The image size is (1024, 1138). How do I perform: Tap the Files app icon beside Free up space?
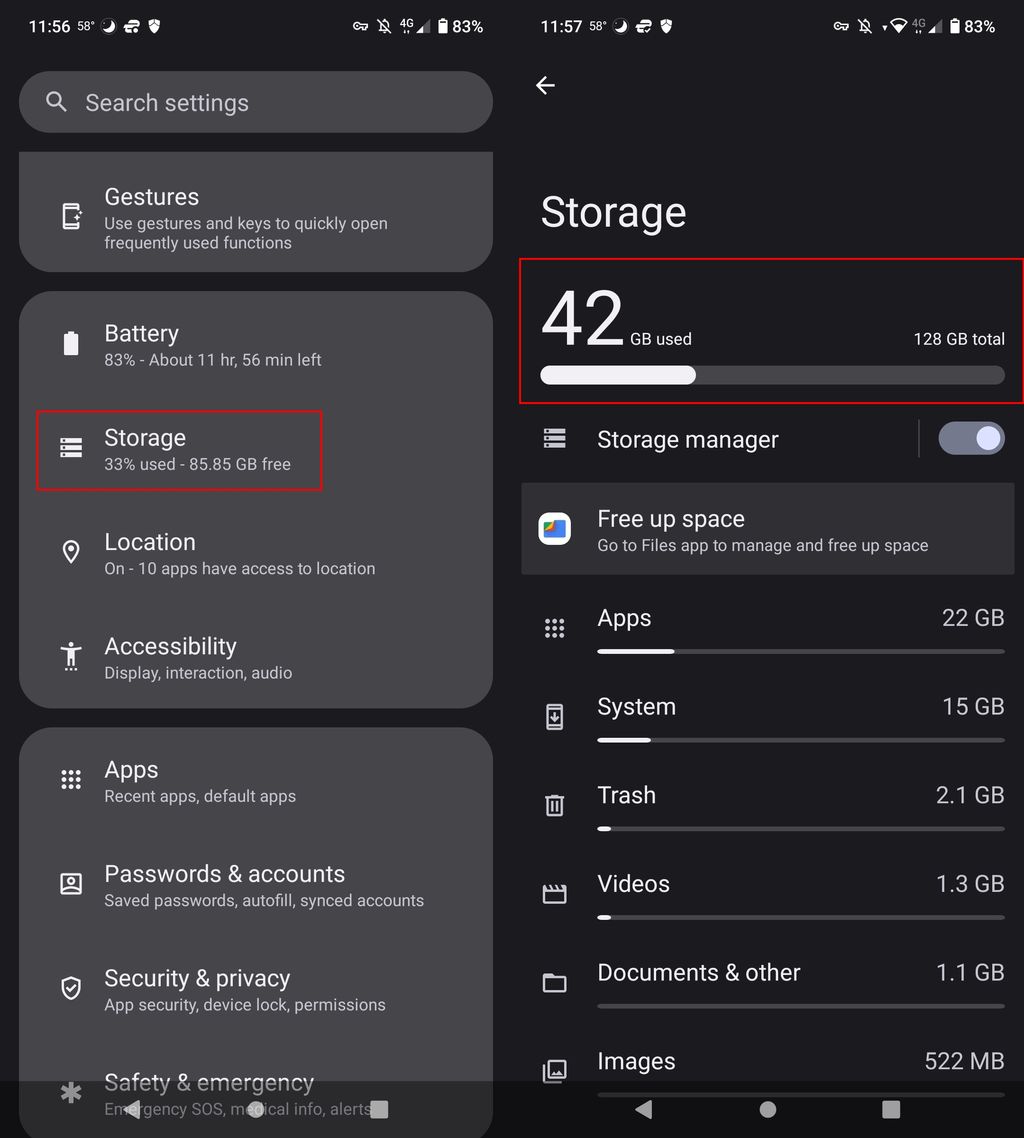click(556, 529)
